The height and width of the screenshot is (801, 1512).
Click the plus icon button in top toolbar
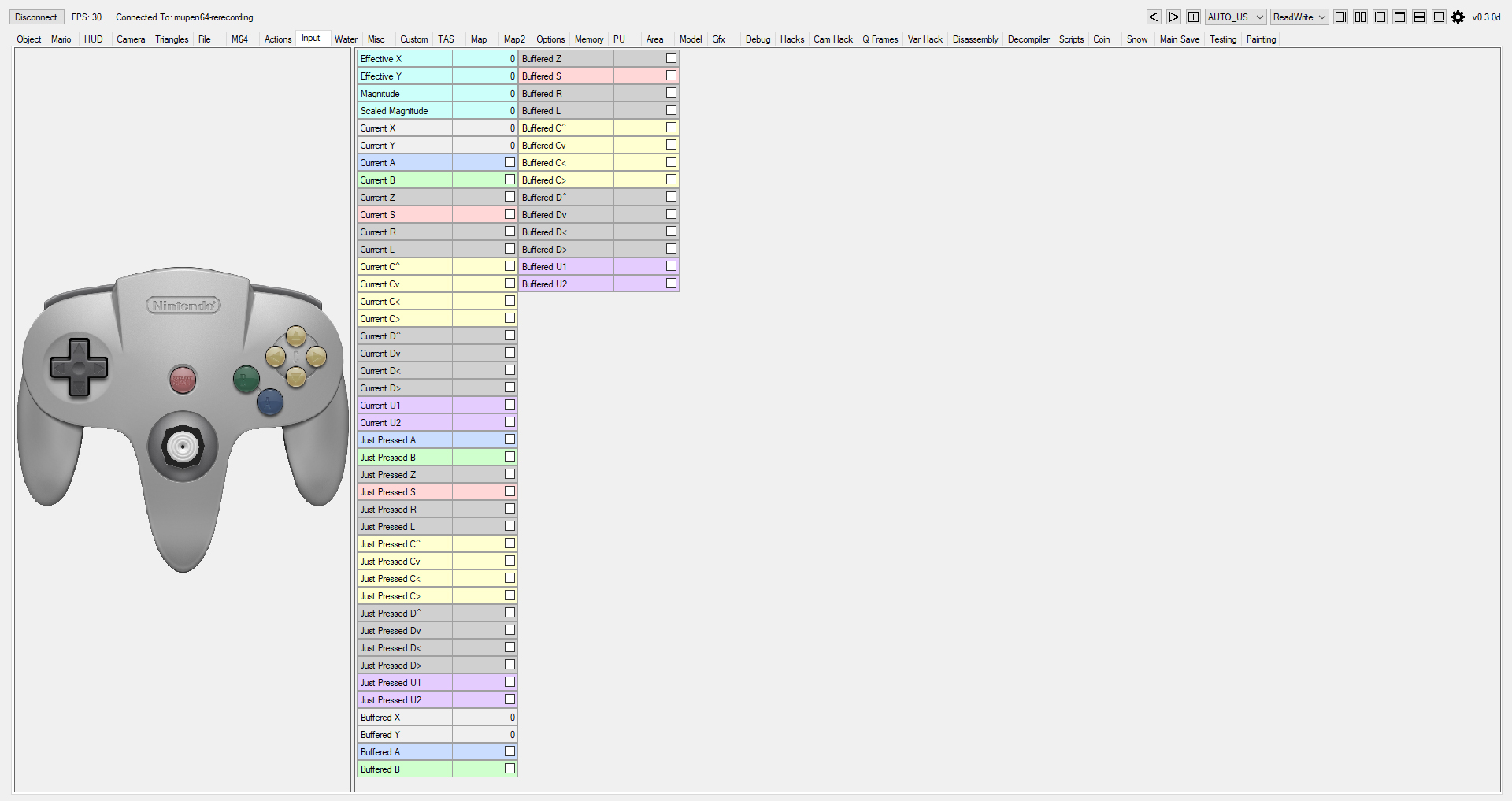(x=1193, y=17)
